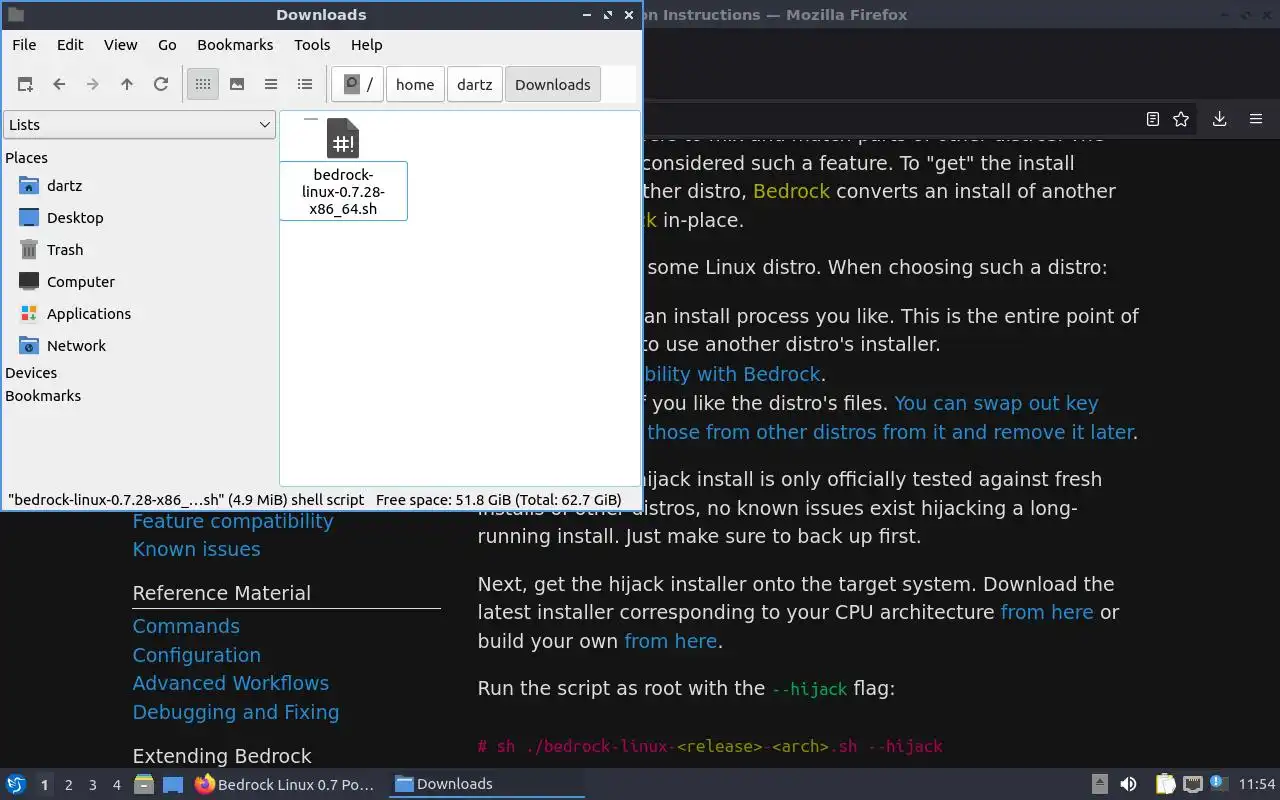This screenshot has height=800, width=1280.
Task: Switch to workspace 4
Action: click(x=117, y=785)
